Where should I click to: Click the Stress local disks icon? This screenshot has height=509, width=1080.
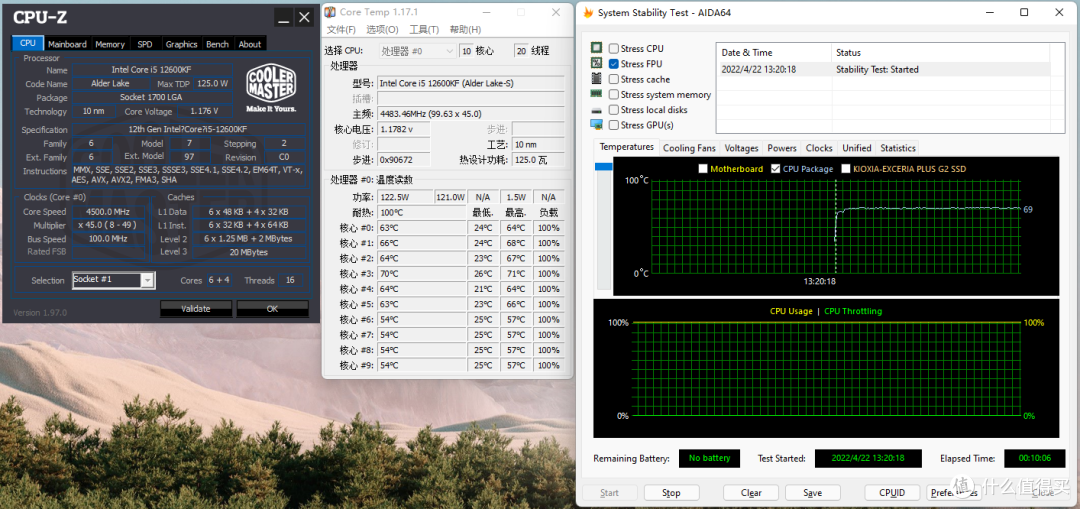596,110
